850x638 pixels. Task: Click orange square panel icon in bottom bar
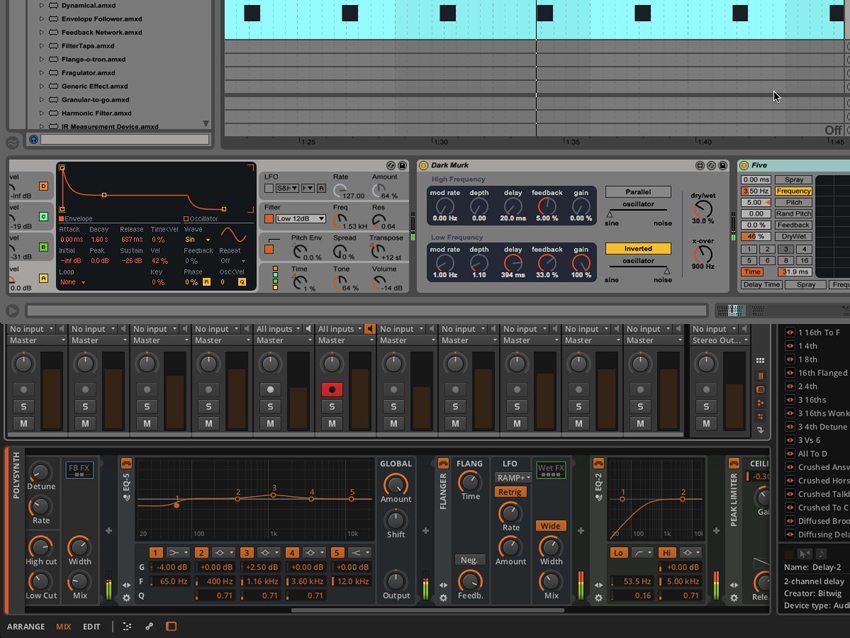point(171,626)
